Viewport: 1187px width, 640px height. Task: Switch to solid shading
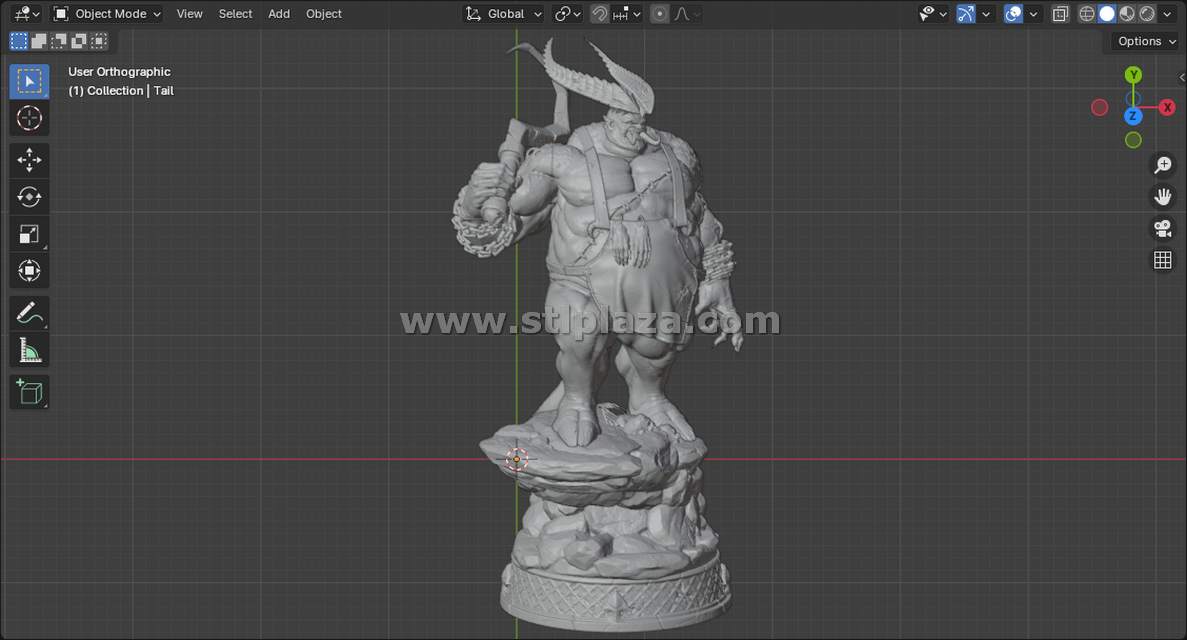click(x=1107, y=14)
